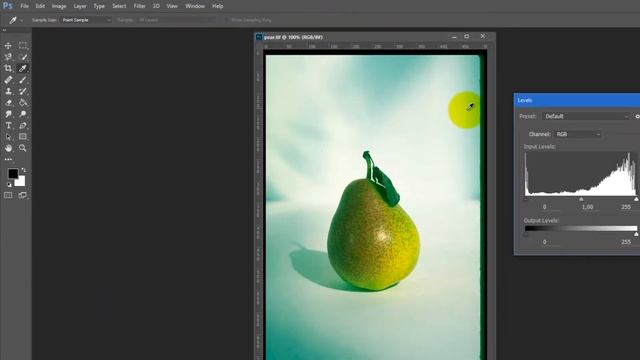Click the background color swatch
The image size is (640, 360).
(x=21, y=182)
